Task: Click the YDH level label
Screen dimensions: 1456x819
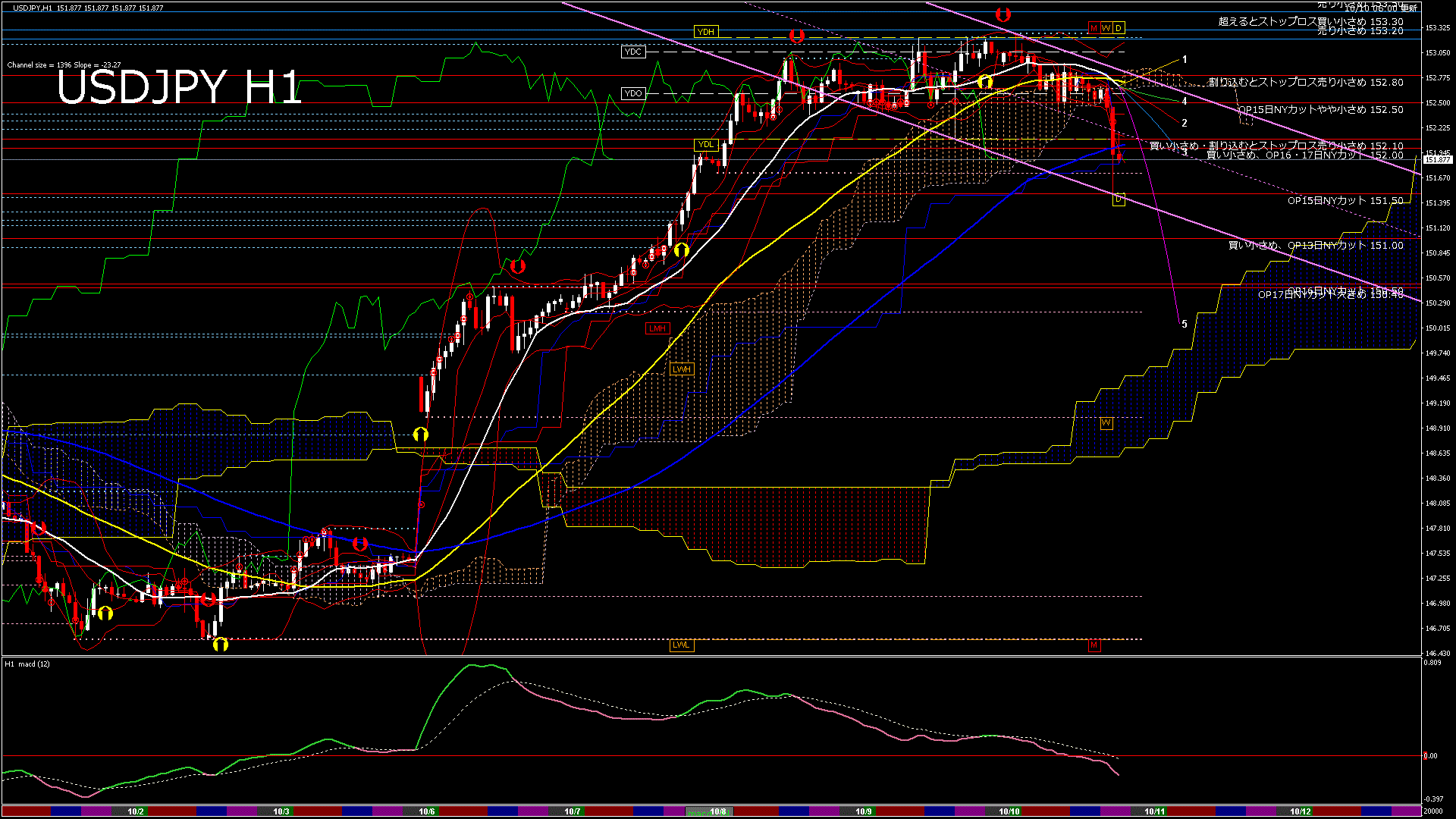Action: [x=705, y=32]
